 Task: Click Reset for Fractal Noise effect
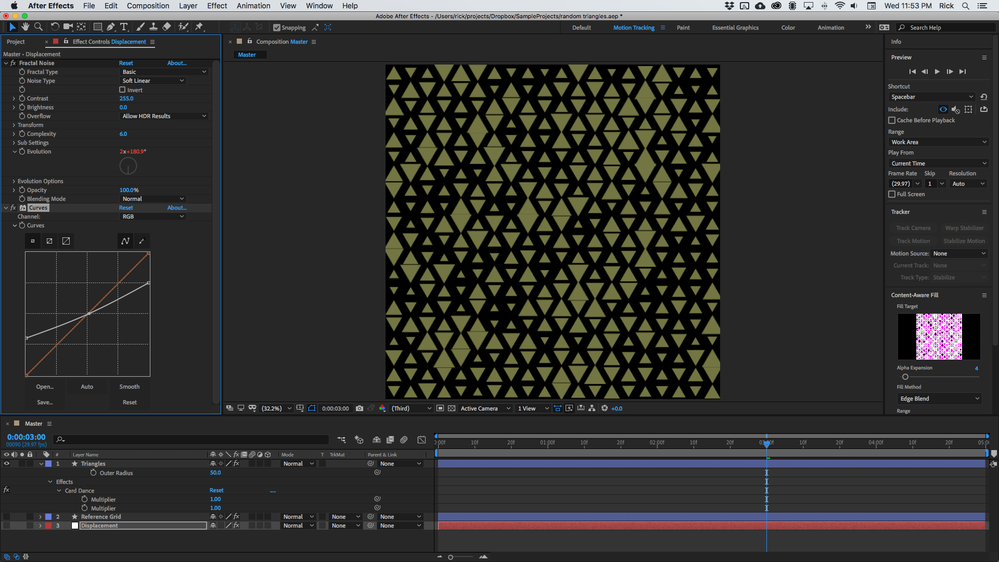126,63
